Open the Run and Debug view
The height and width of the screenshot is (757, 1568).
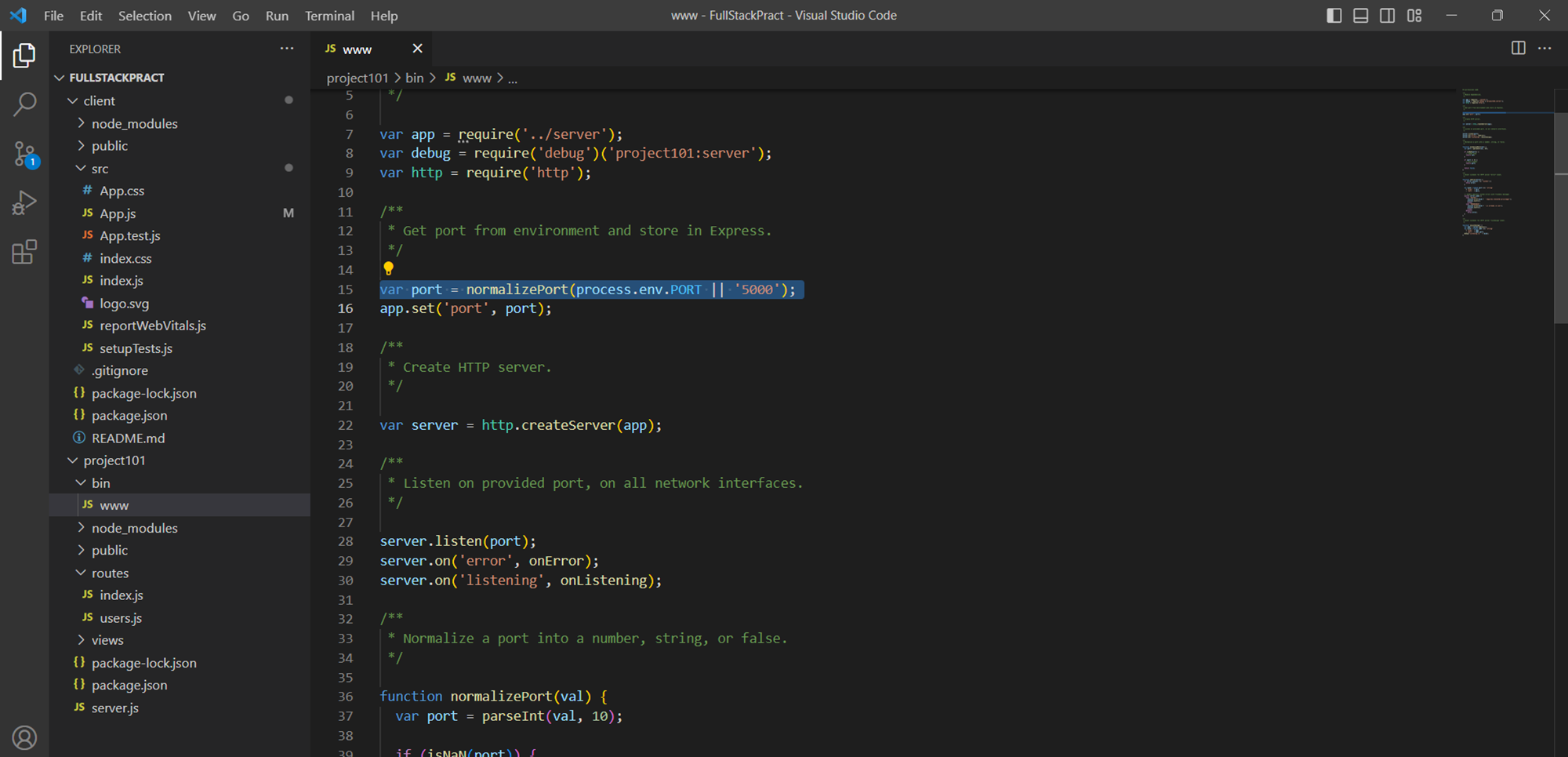24,203
